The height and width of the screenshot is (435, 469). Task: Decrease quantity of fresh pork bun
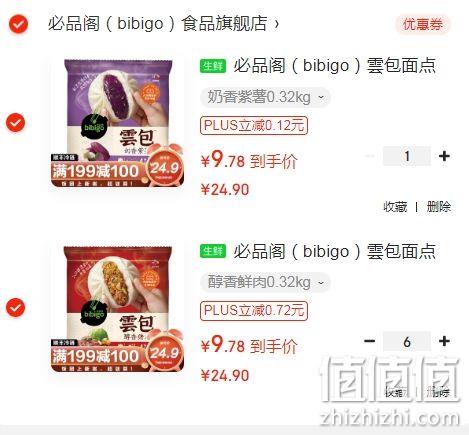pyautogui.click(x=369, y=341)
